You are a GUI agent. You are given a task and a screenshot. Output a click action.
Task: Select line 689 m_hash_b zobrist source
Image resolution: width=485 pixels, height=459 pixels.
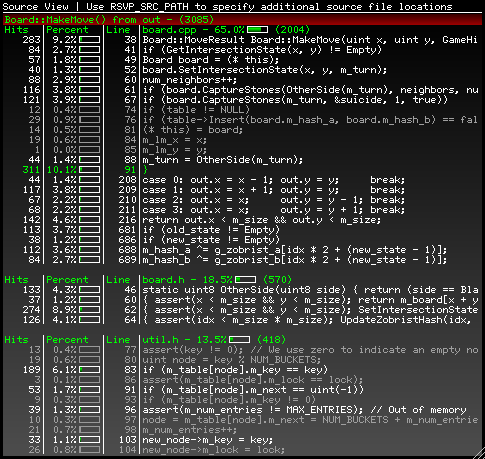point(295,260)
